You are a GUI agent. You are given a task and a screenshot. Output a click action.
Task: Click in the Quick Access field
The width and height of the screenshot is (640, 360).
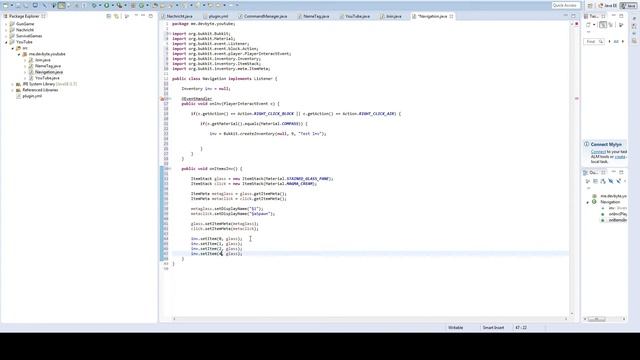(x=566, y=5)
